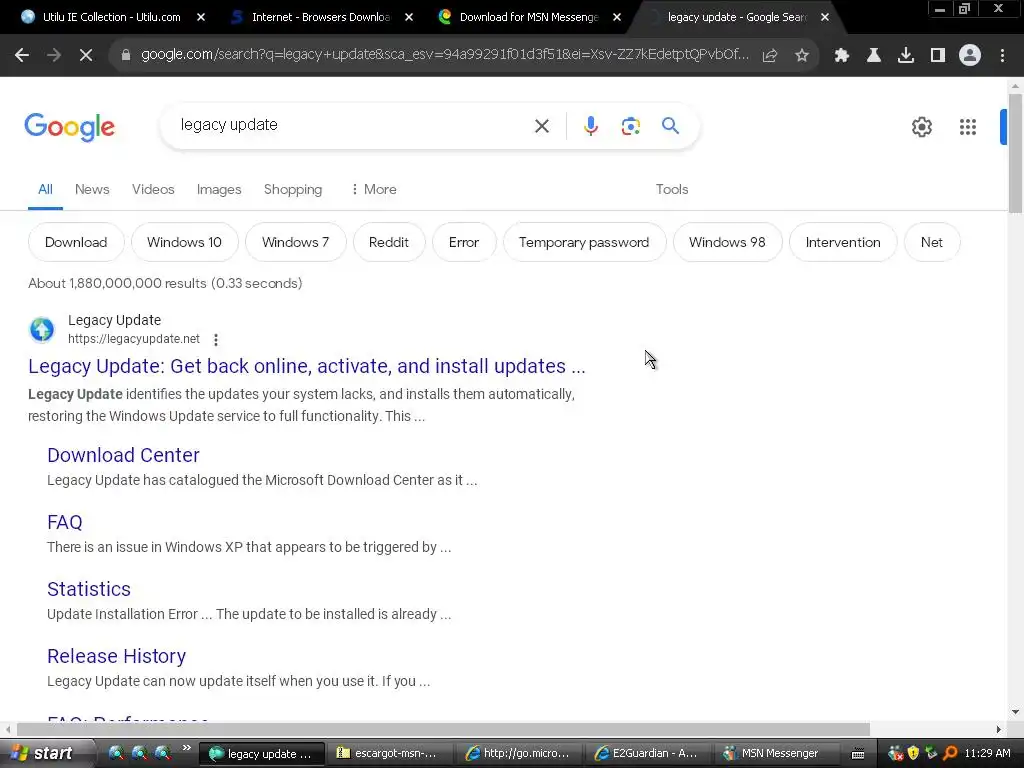Go back to the previous page

click(22, 56)
